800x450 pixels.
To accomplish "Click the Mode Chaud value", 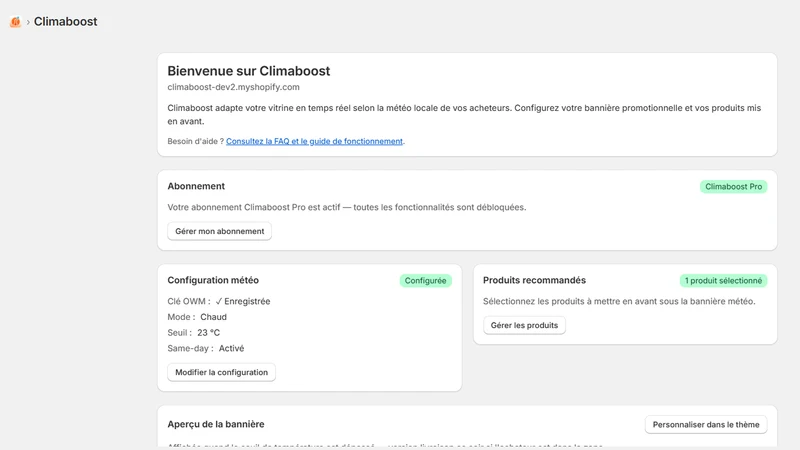I will [x=213, y=317].
